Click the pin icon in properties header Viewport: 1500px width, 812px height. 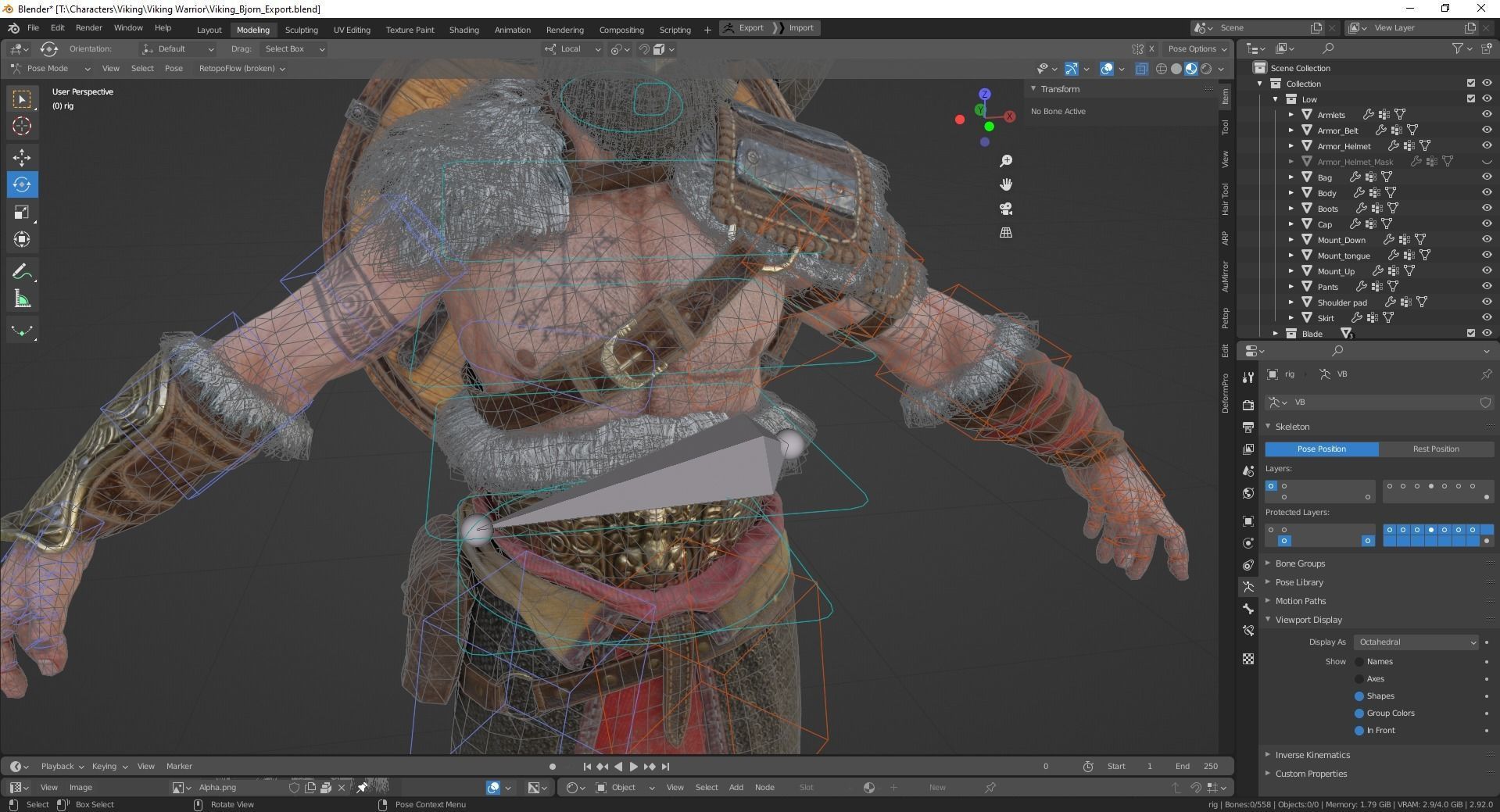coord(1486,374)
